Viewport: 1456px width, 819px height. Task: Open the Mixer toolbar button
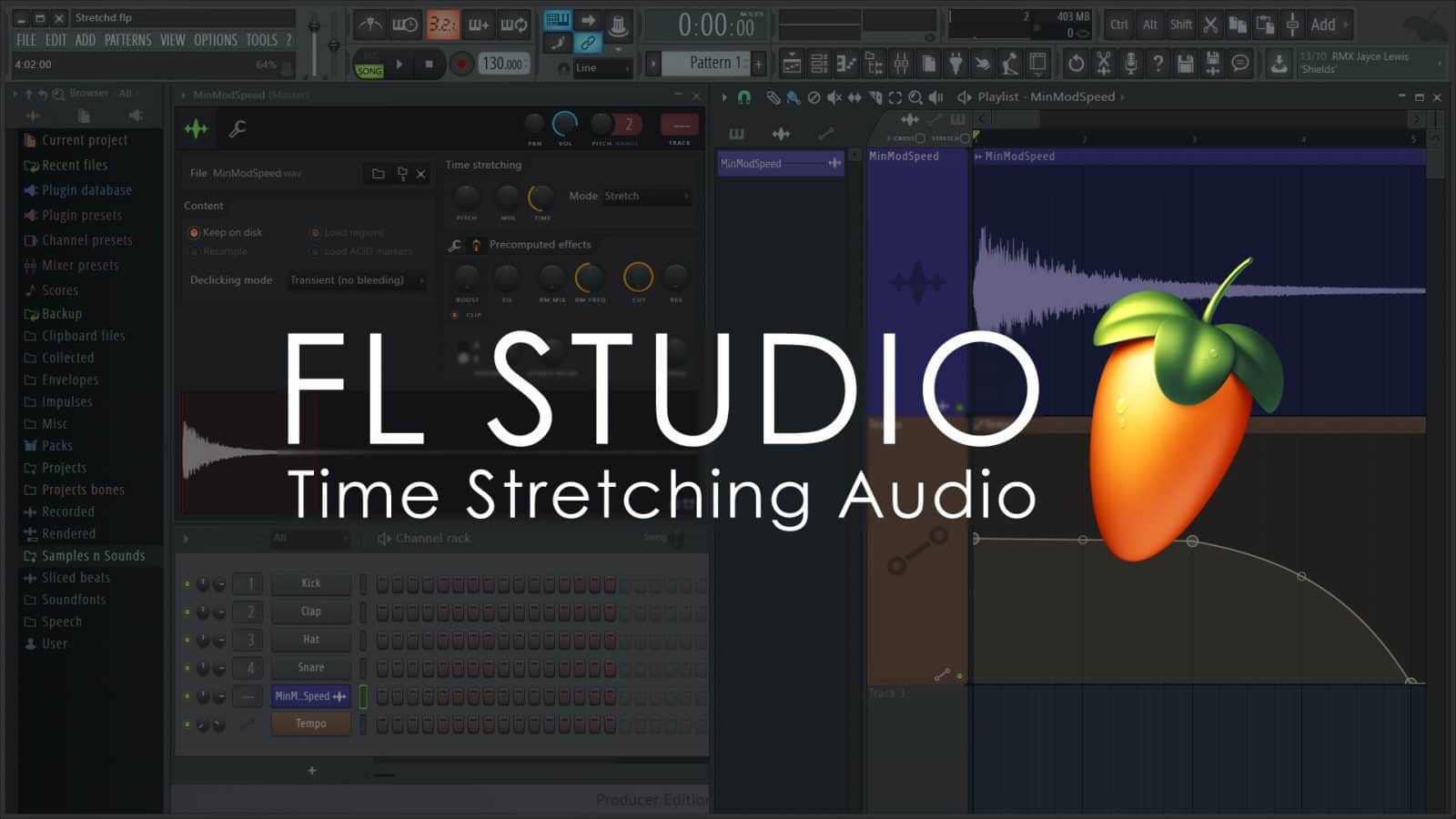coord(901,63)
